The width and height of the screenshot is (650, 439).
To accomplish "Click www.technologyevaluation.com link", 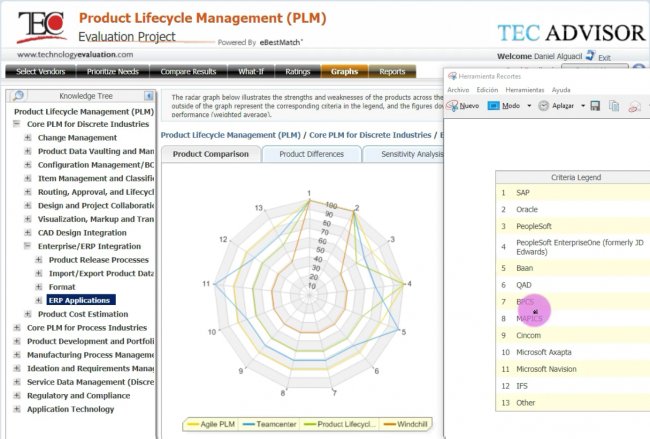I will coord(75,54).
